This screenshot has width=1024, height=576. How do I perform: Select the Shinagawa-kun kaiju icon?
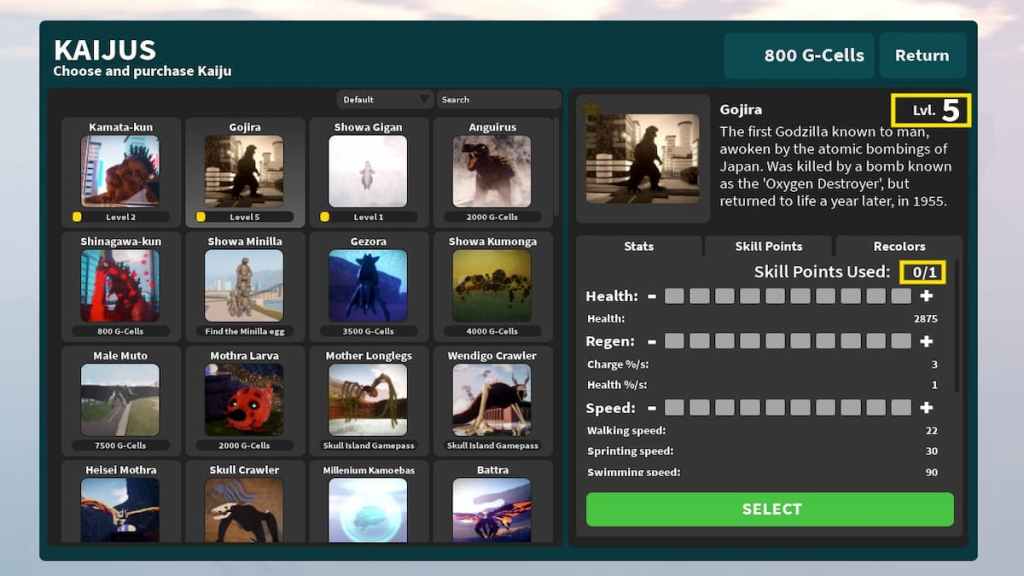pyautogui.click(x=120, y=285)
